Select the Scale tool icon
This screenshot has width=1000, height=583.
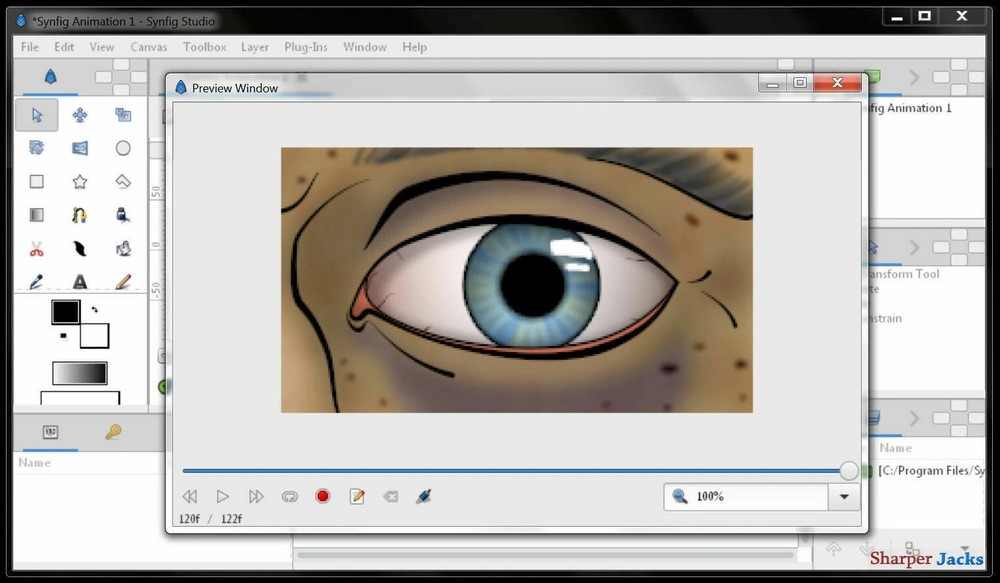(123, 115)
